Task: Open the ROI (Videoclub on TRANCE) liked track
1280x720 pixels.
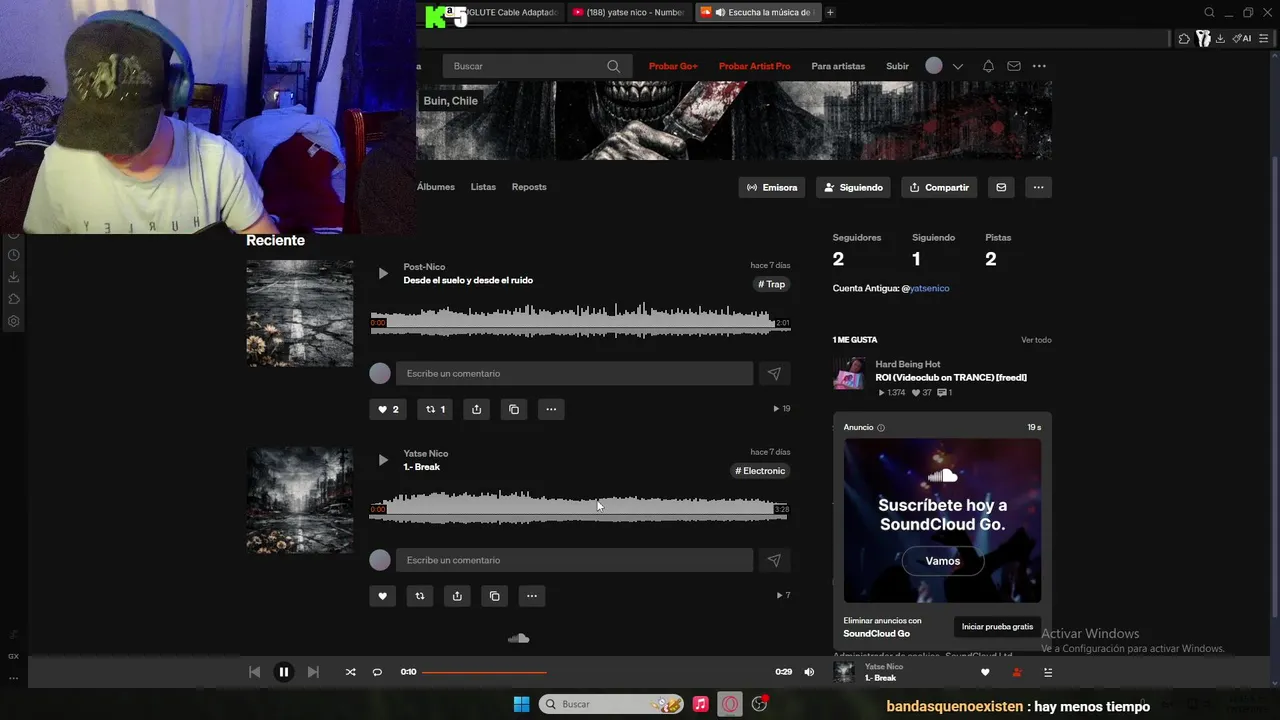Action: 951,377
